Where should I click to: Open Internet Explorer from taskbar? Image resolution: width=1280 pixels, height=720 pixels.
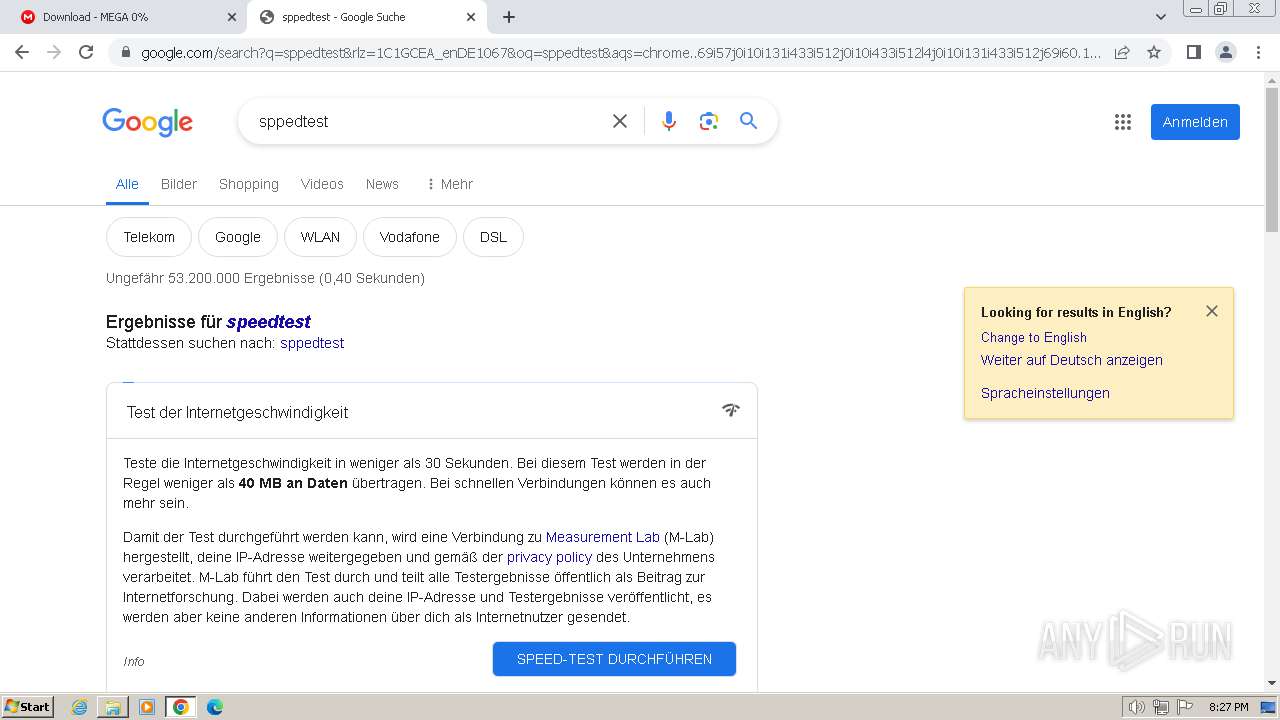(80, 707)
